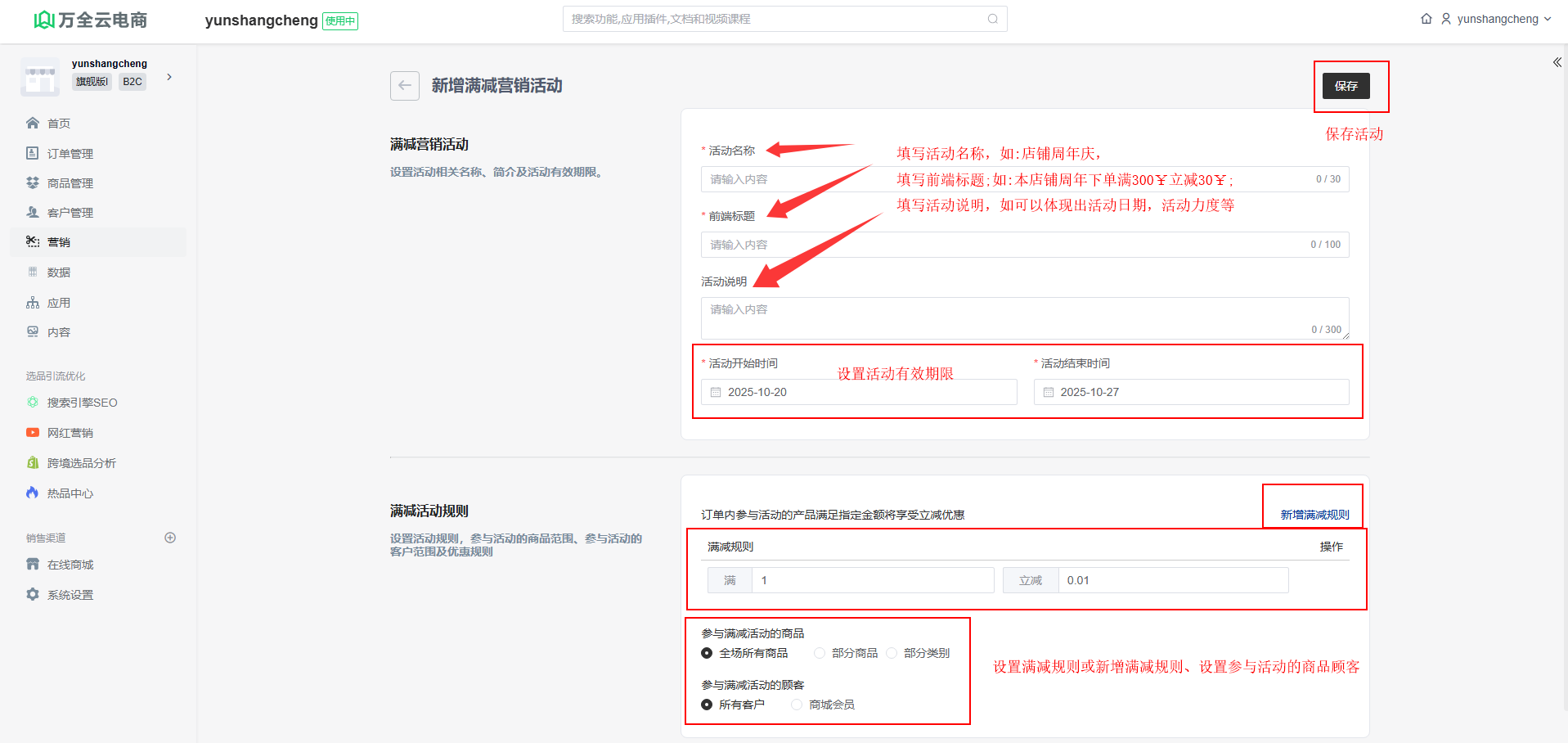
Task: Open 商品管理 in the sidebar menu
Action: pos(70,183)
